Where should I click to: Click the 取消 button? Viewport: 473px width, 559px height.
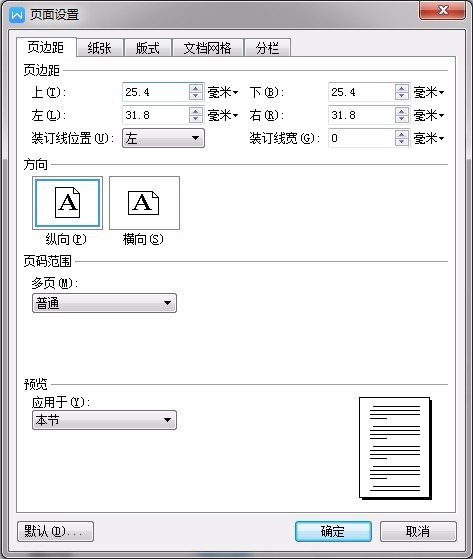pyautogui.click(x=418, y=532)
